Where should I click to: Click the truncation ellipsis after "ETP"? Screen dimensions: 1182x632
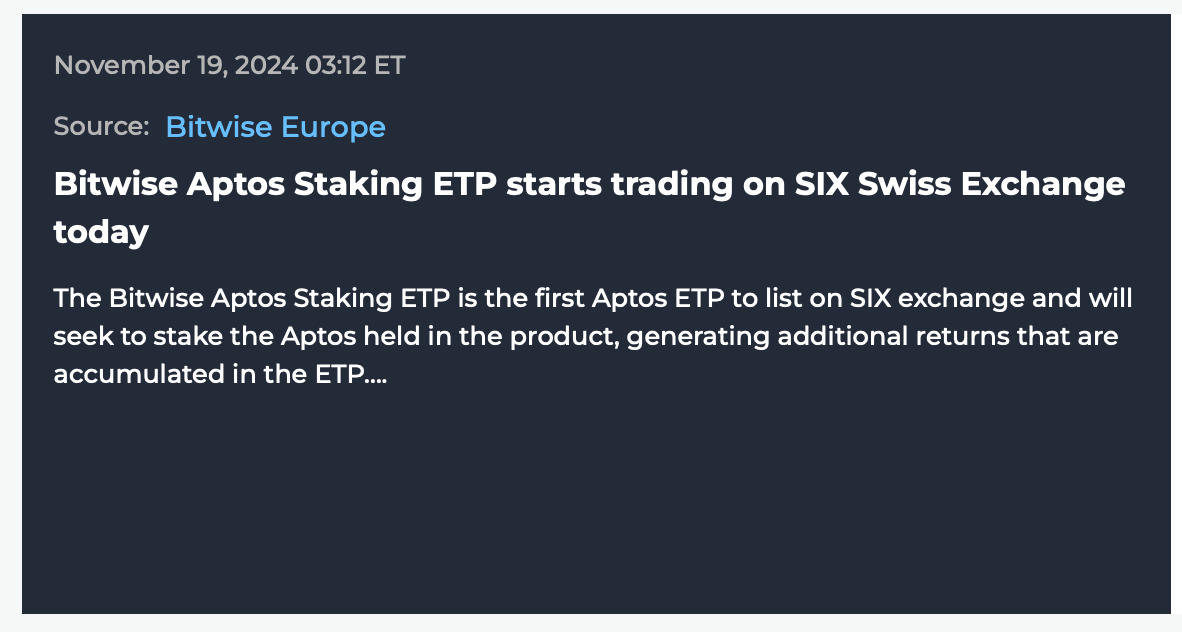(x=376, y=381)
